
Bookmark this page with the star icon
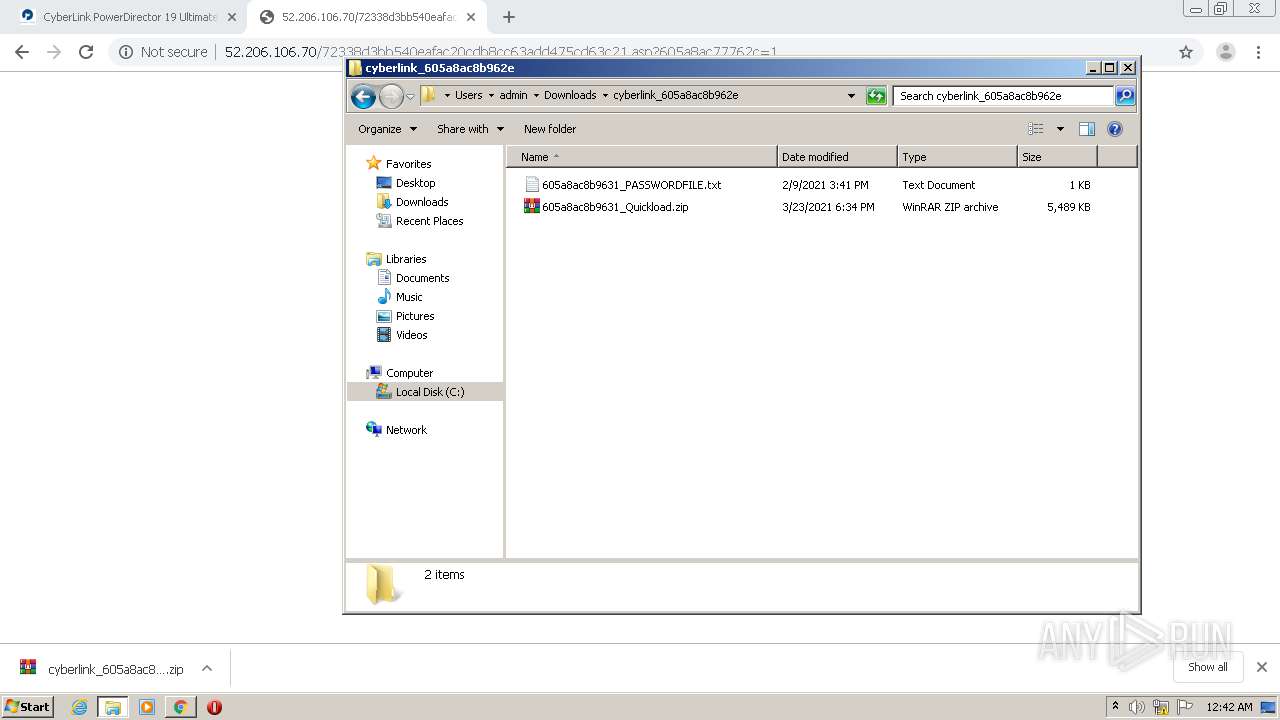click(x=1186, y=52)
